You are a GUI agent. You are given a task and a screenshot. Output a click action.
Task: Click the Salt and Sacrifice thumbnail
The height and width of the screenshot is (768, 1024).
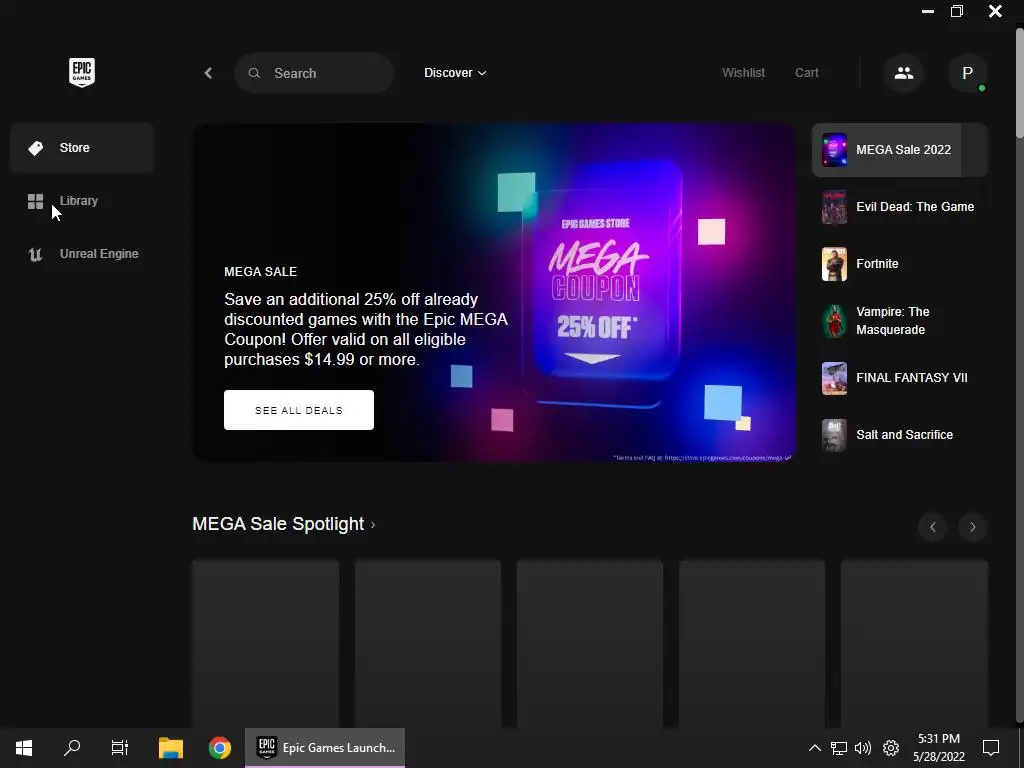click(834, 435)
